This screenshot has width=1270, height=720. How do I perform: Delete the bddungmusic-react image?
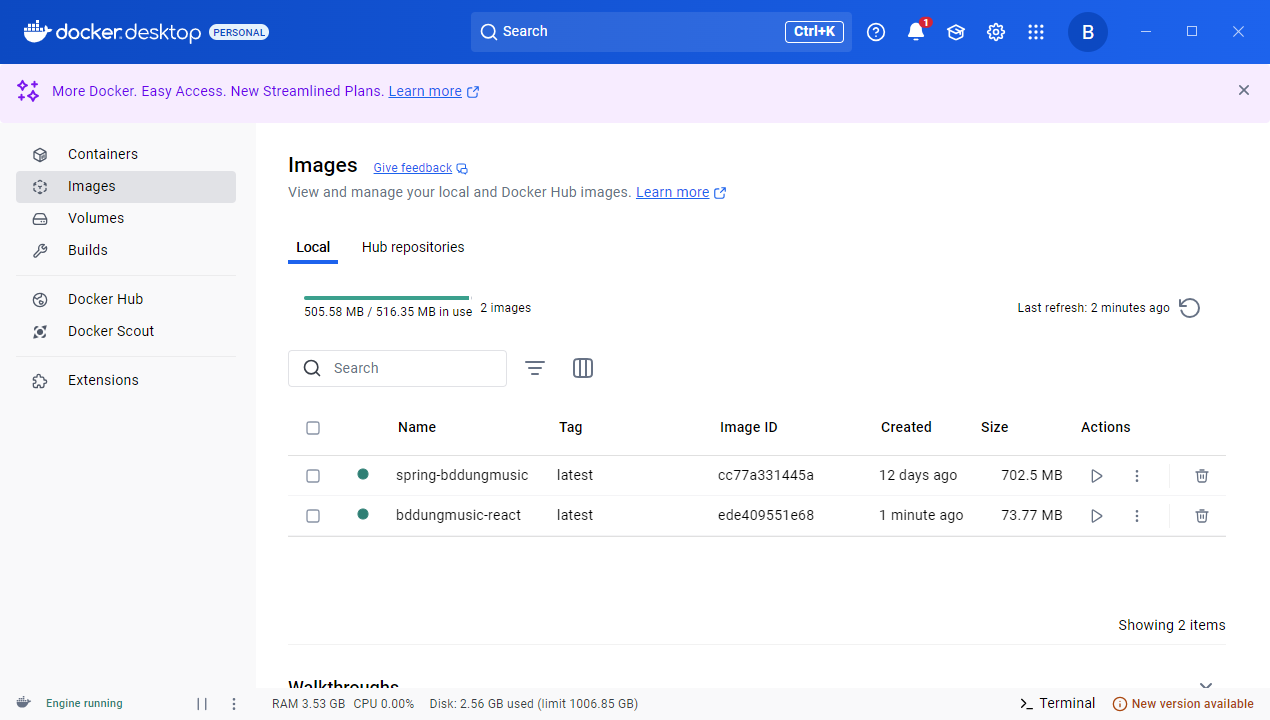(x=1202, y=516)
